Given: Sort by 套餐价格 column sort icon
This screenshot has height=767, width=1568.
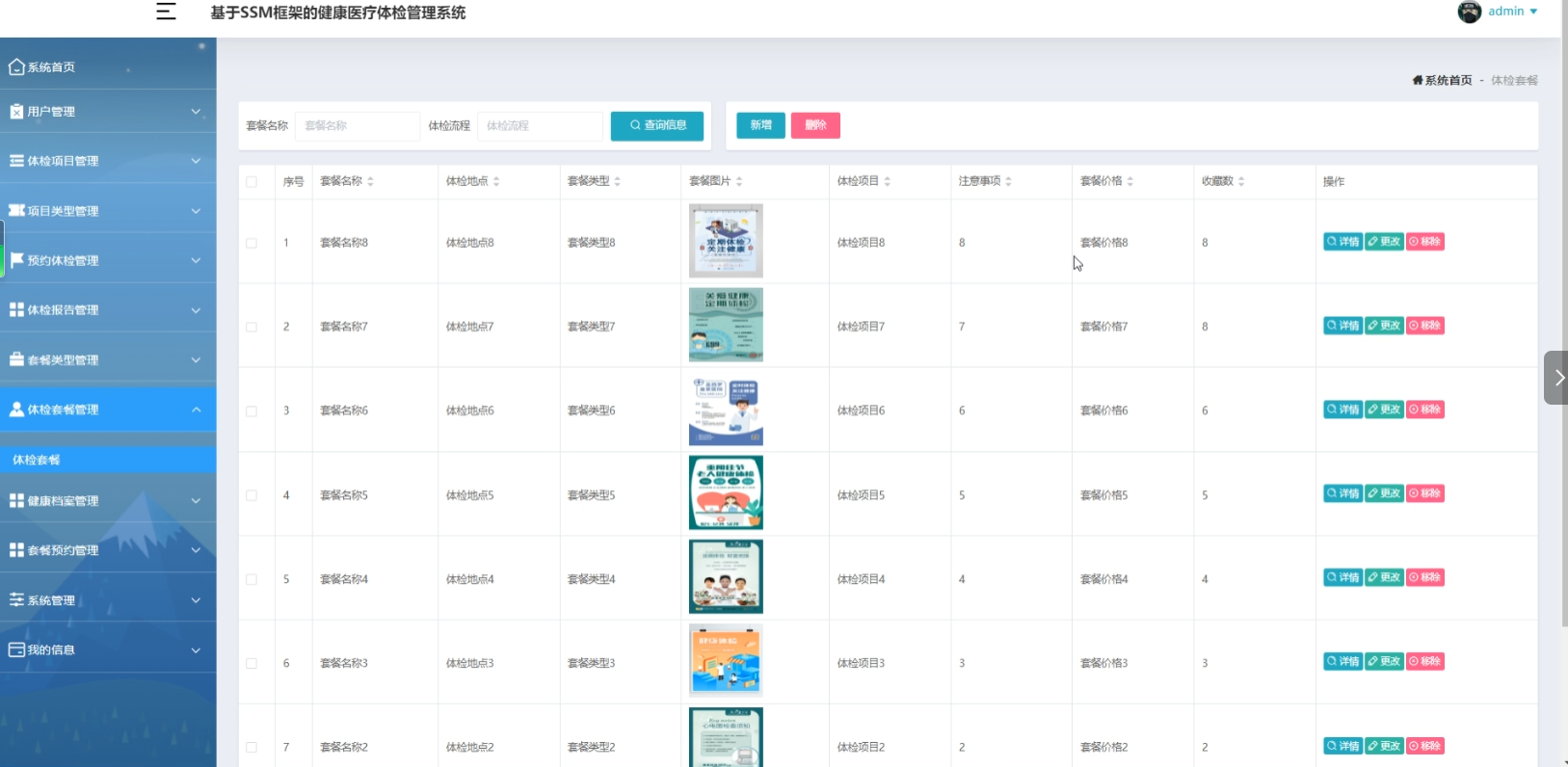Looking at the screenshot, I should point(1130,181).
